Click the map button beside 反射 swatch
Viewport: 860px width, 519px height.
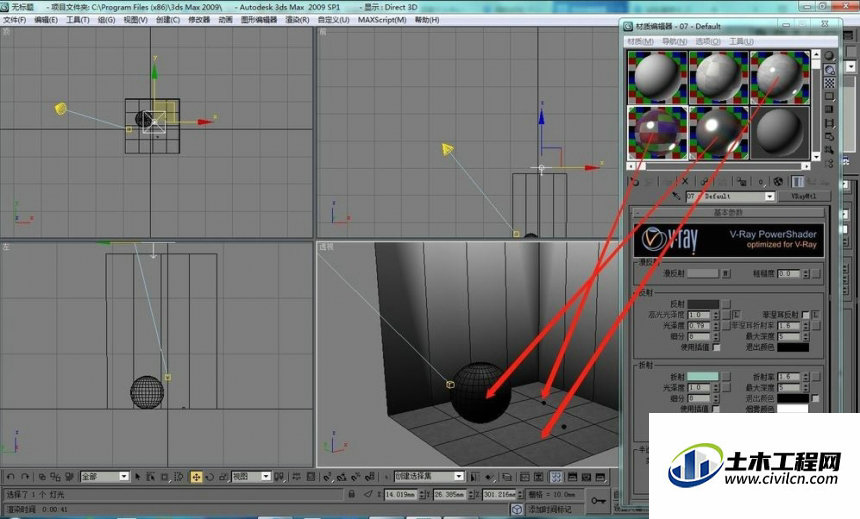(x=726, y=304)
